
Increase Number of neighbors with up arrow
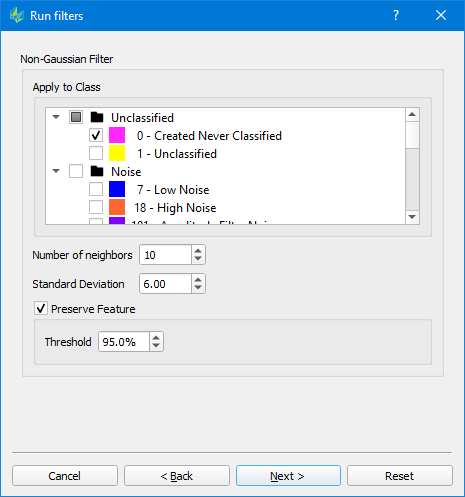[198, 251]
